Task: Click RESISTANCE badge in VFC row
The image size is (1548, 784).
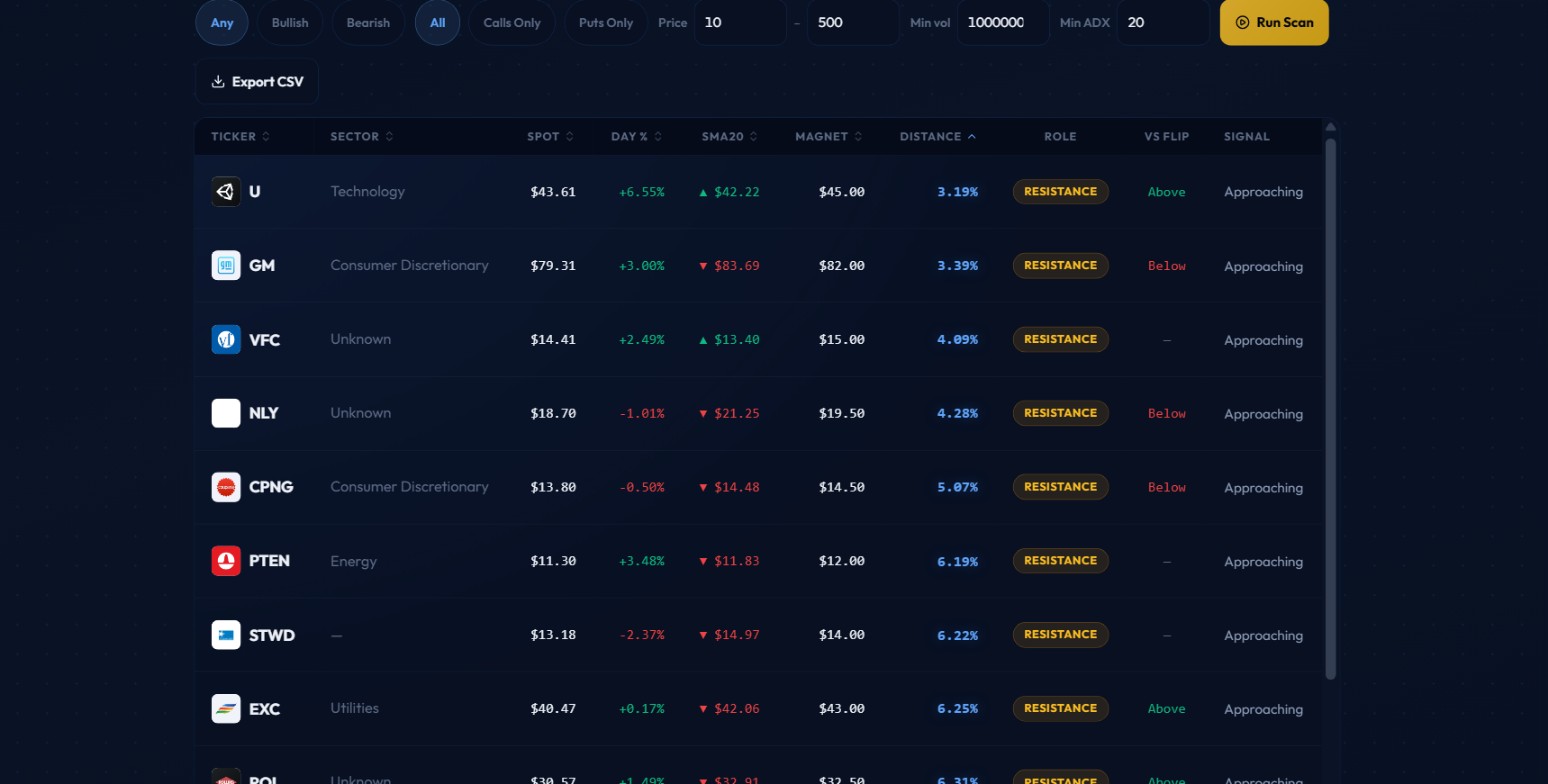Action: 1060,339
